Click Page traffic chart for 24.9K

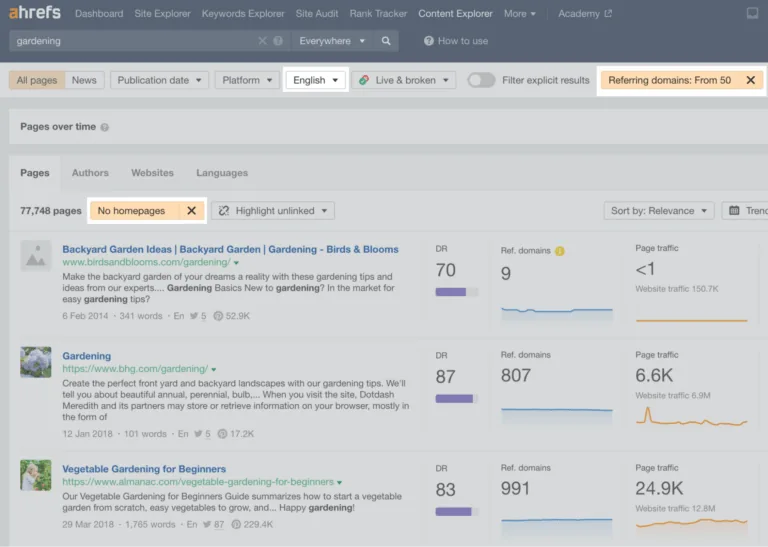tap(692, 526)
